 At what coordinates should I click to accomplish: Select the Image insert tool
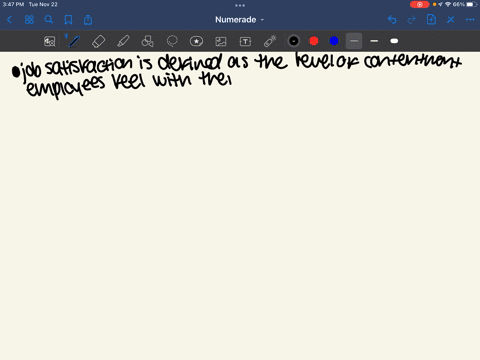(x=221, y=41)
